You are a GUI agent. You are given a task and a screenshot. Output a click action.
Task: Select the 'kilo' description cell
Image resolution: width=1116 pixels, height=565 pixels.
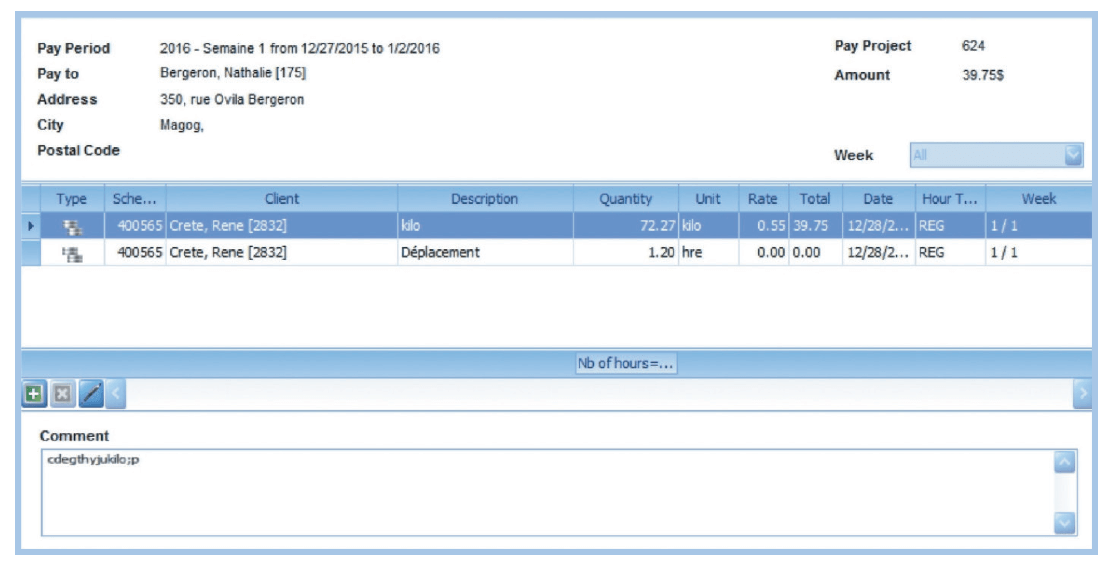click(x=485, y=226)
